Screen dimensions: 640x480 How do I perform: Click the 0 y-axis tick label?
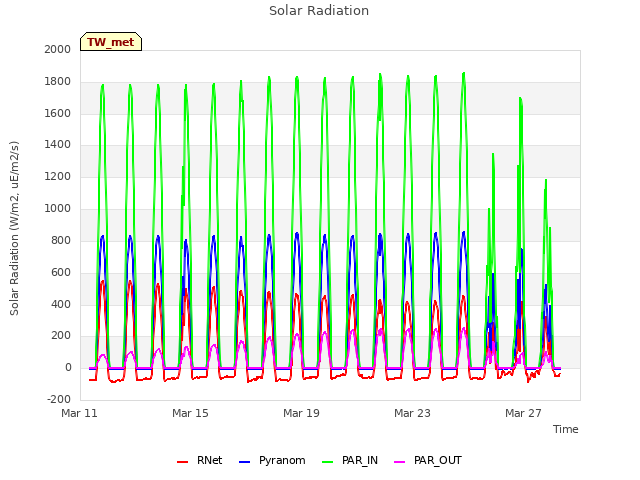[68, 368]
